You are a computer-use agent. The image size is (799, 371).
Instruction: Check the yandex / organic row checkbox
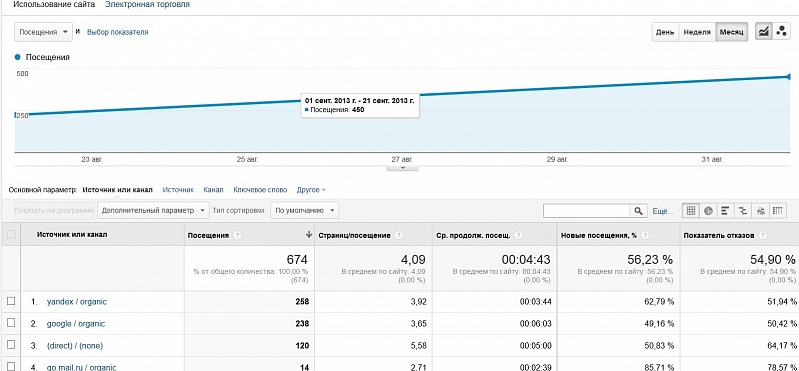point(11,301)
